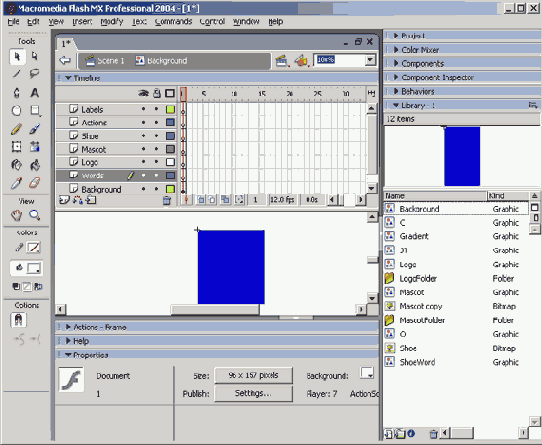542x445 pixels.
Task: Select the Pencil tool
Action: point(16,129)
